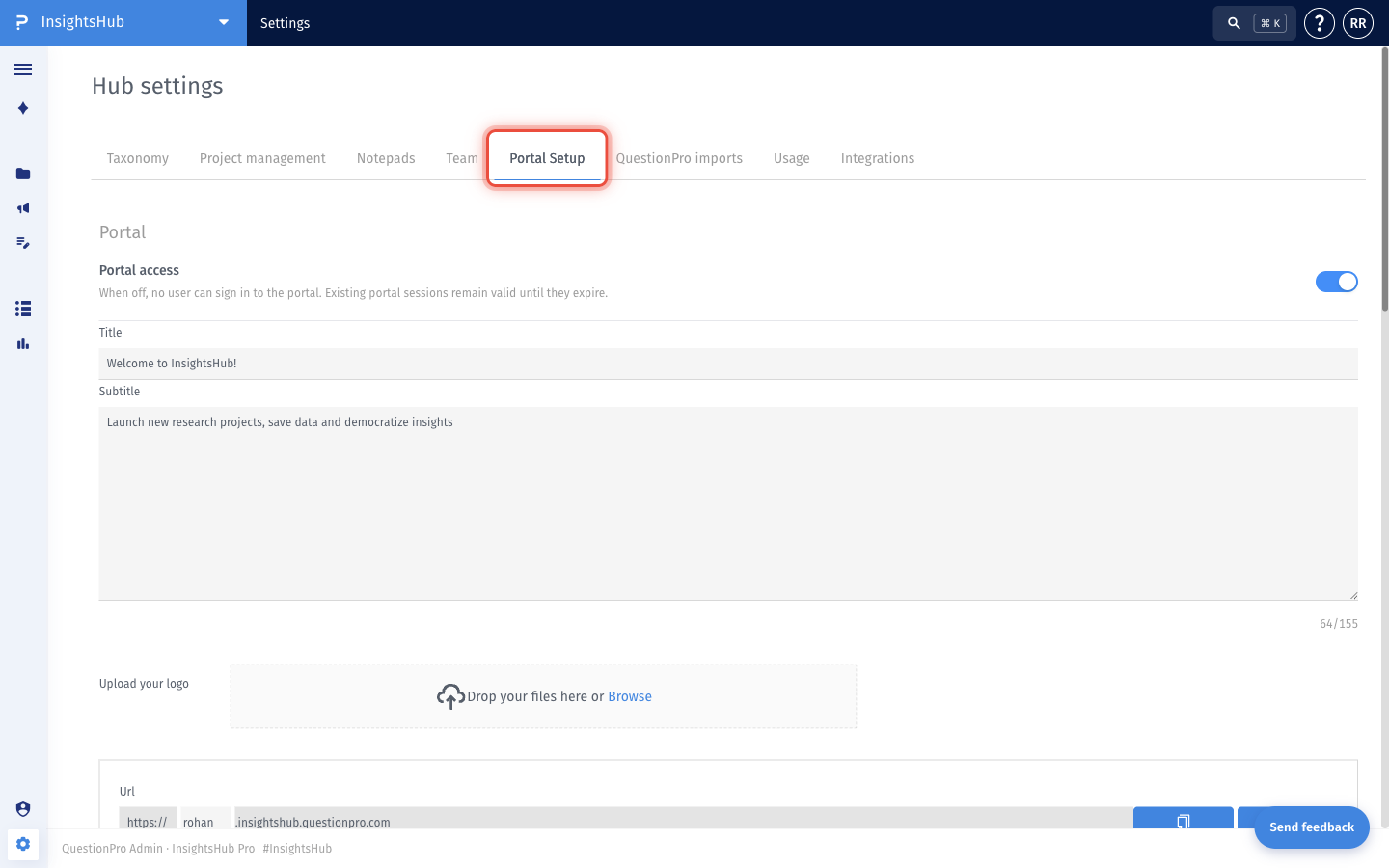1389x868 pixels.
Task: Switch to the Team tab
Action: pyautogui.click(x=462, y=158)
